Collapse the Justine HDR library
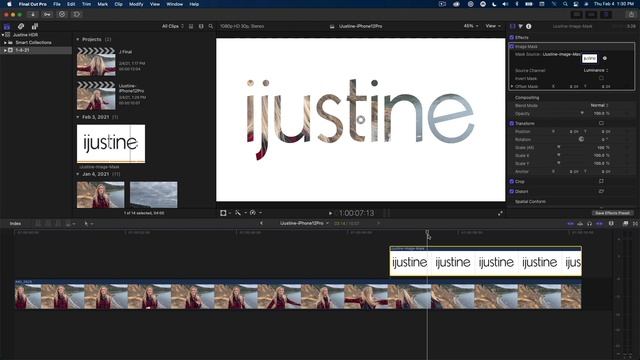The height and width of the screenshot is (360, 640). (3, 35)
